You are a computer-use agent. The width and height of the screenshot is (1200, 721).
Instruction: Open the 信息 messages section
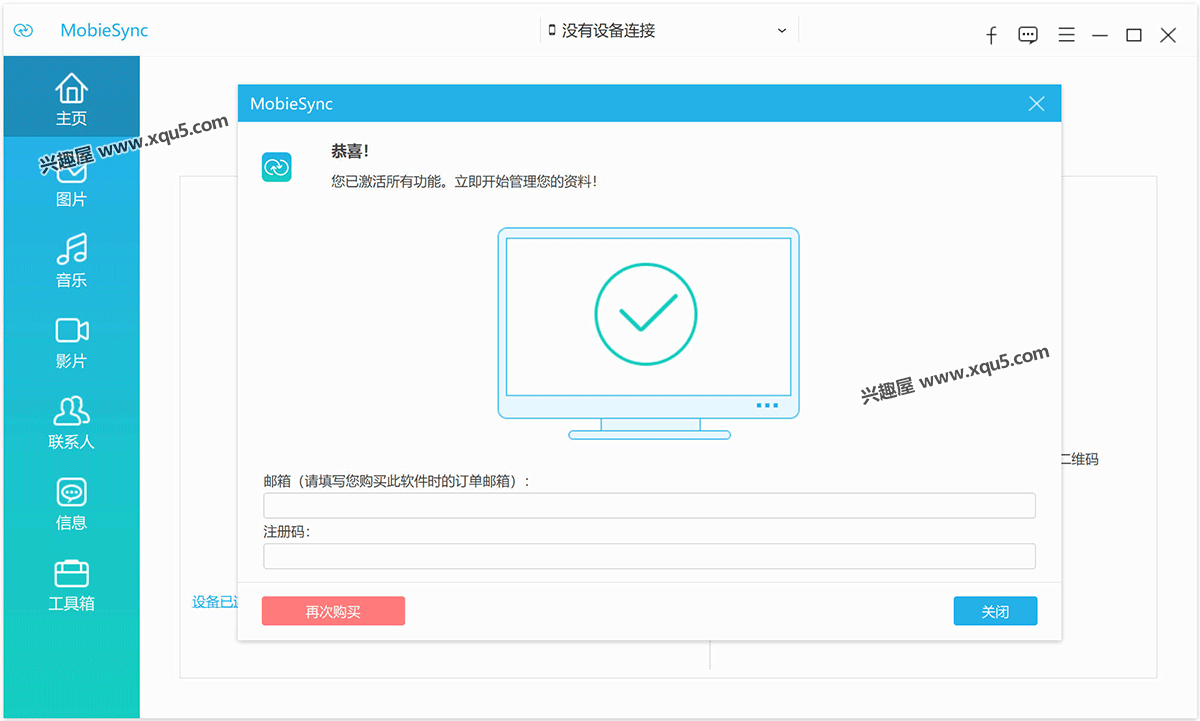tap(71, 504)
